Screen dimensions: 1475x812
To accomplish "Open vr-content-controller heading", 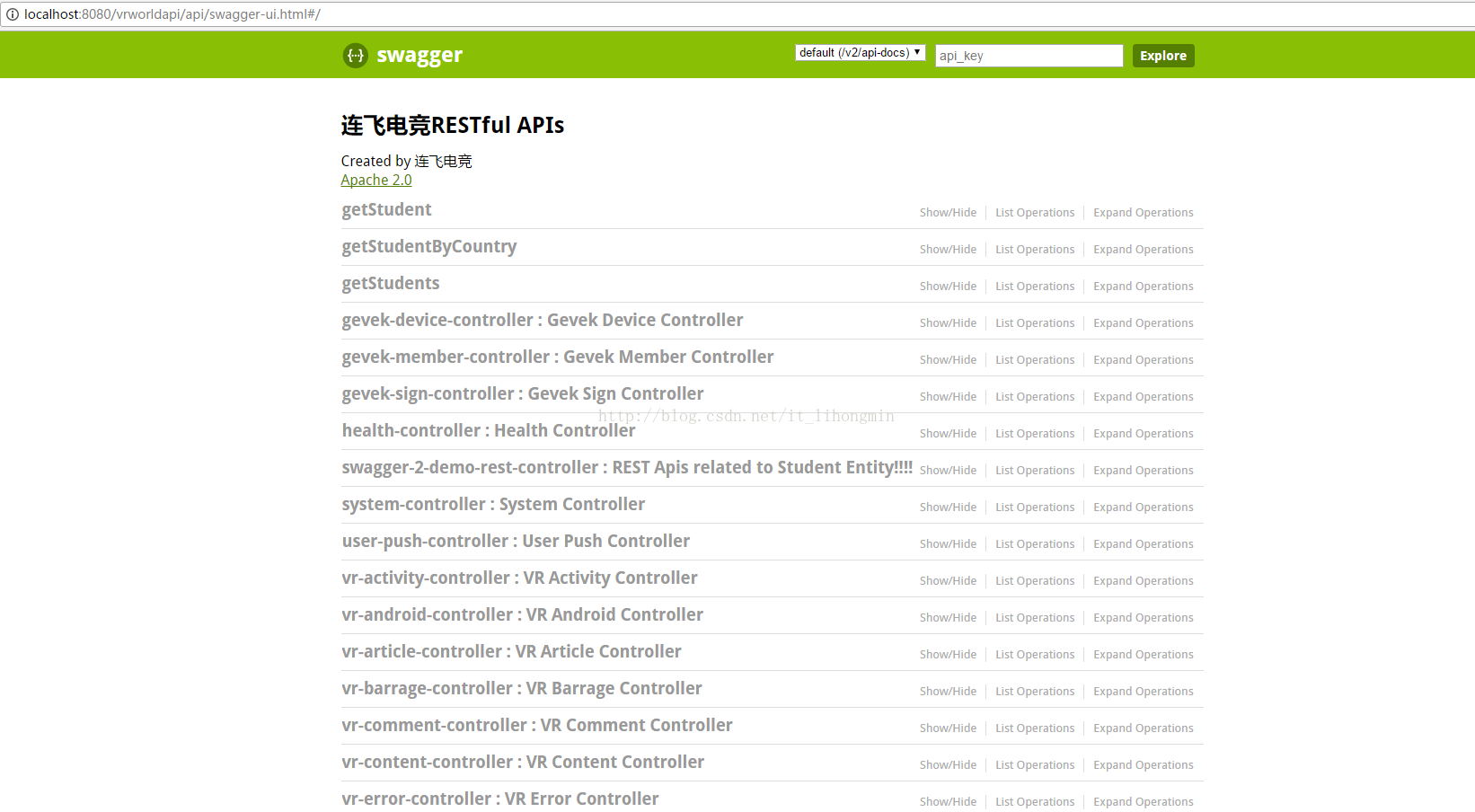I will [523, 762].
